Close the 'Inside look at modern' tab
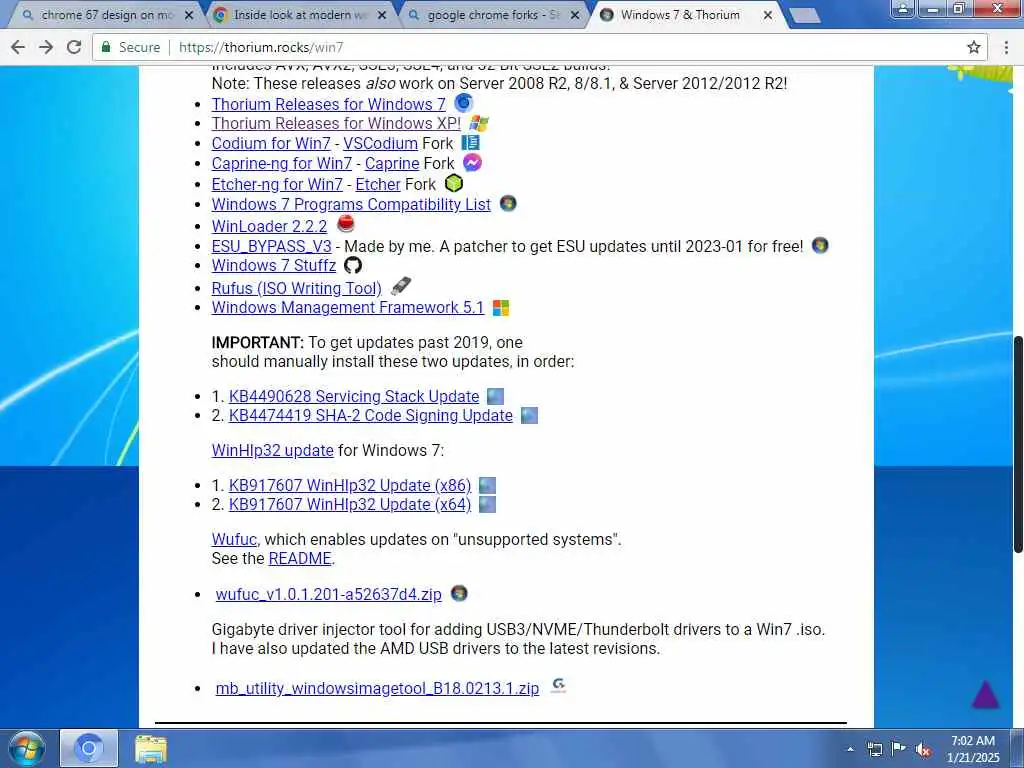Viewport: 1024px width, 768px height. (382, 14)
